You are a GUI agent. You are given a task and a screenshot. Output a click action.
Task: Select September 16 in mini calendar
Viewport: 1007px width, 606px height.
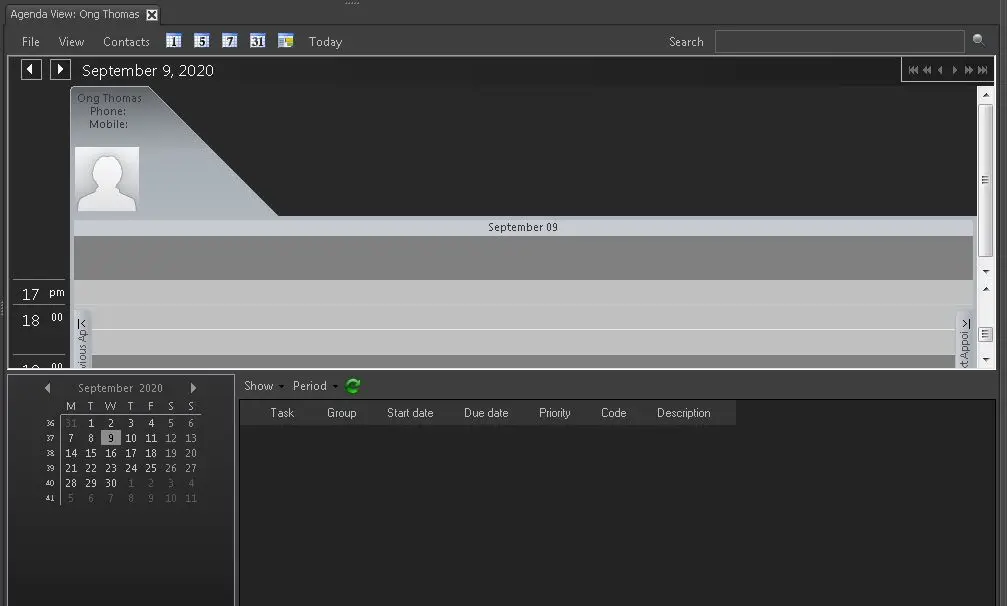pyautogui.click(x=111, y=453)
